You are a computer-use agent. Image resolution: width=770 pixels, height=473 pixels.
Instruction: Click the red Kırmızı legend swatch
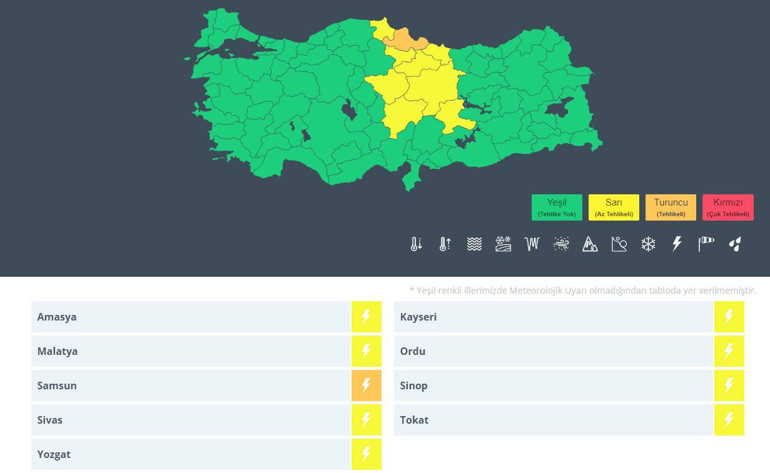tap(728, 207)
